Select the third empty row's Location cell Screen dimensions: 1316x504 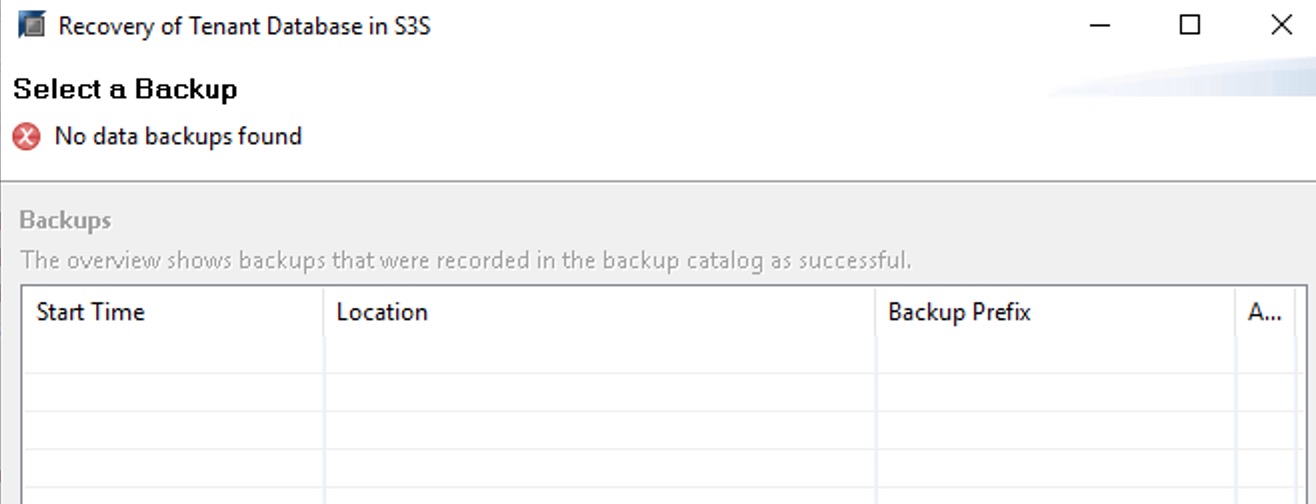598,430
